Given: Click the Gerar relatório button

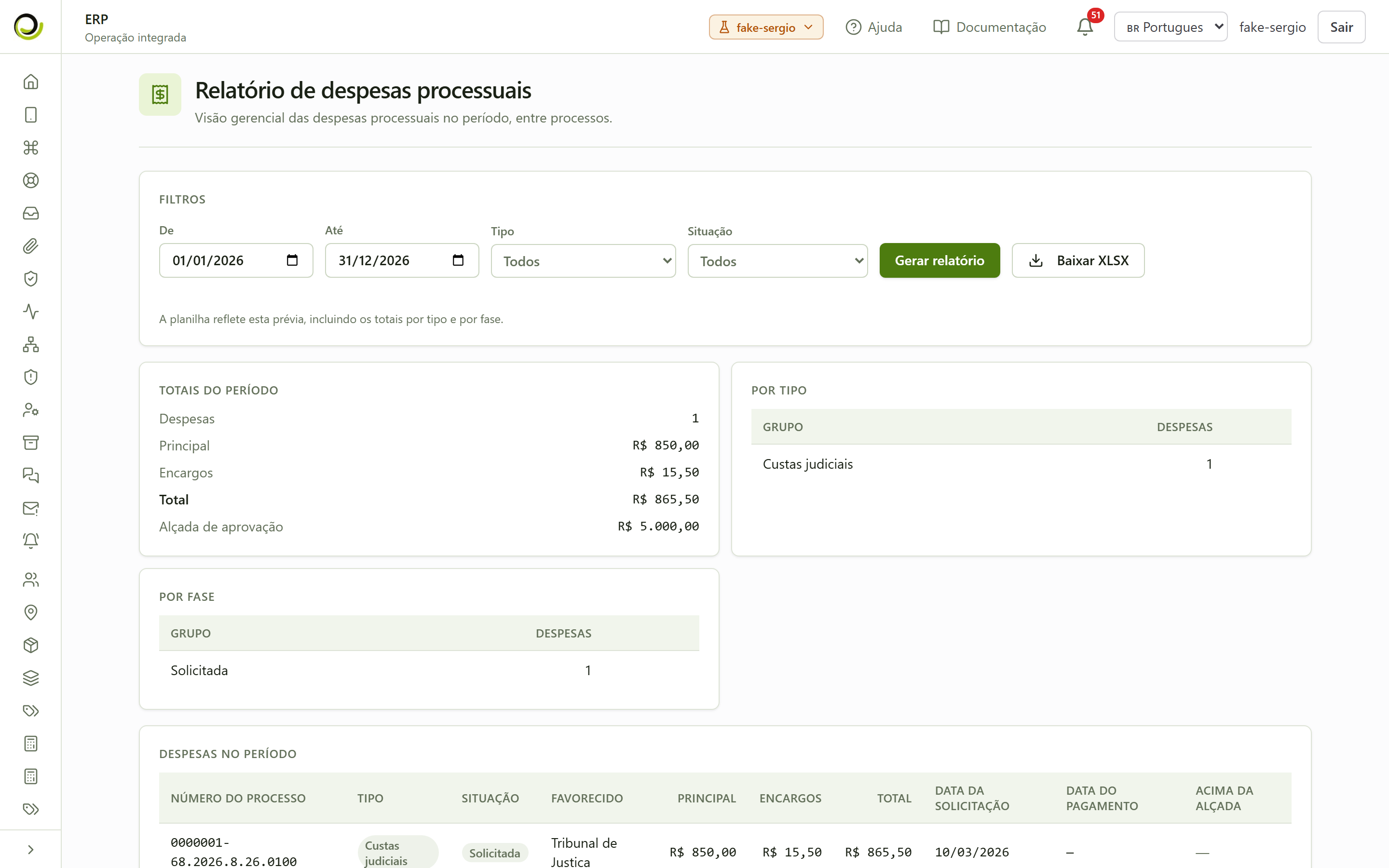Looking at the screenshot, I should click(940, 260).
